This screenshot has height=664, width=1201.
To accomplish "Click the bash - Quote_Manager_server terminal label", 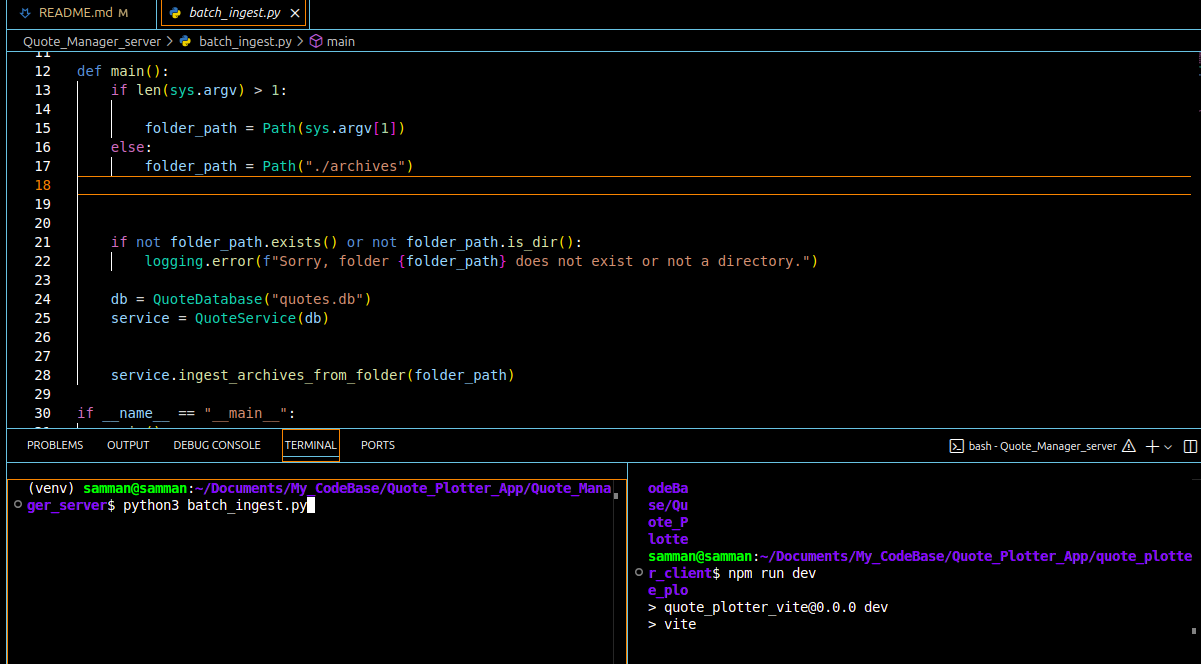I will (x=1042, y=446).
